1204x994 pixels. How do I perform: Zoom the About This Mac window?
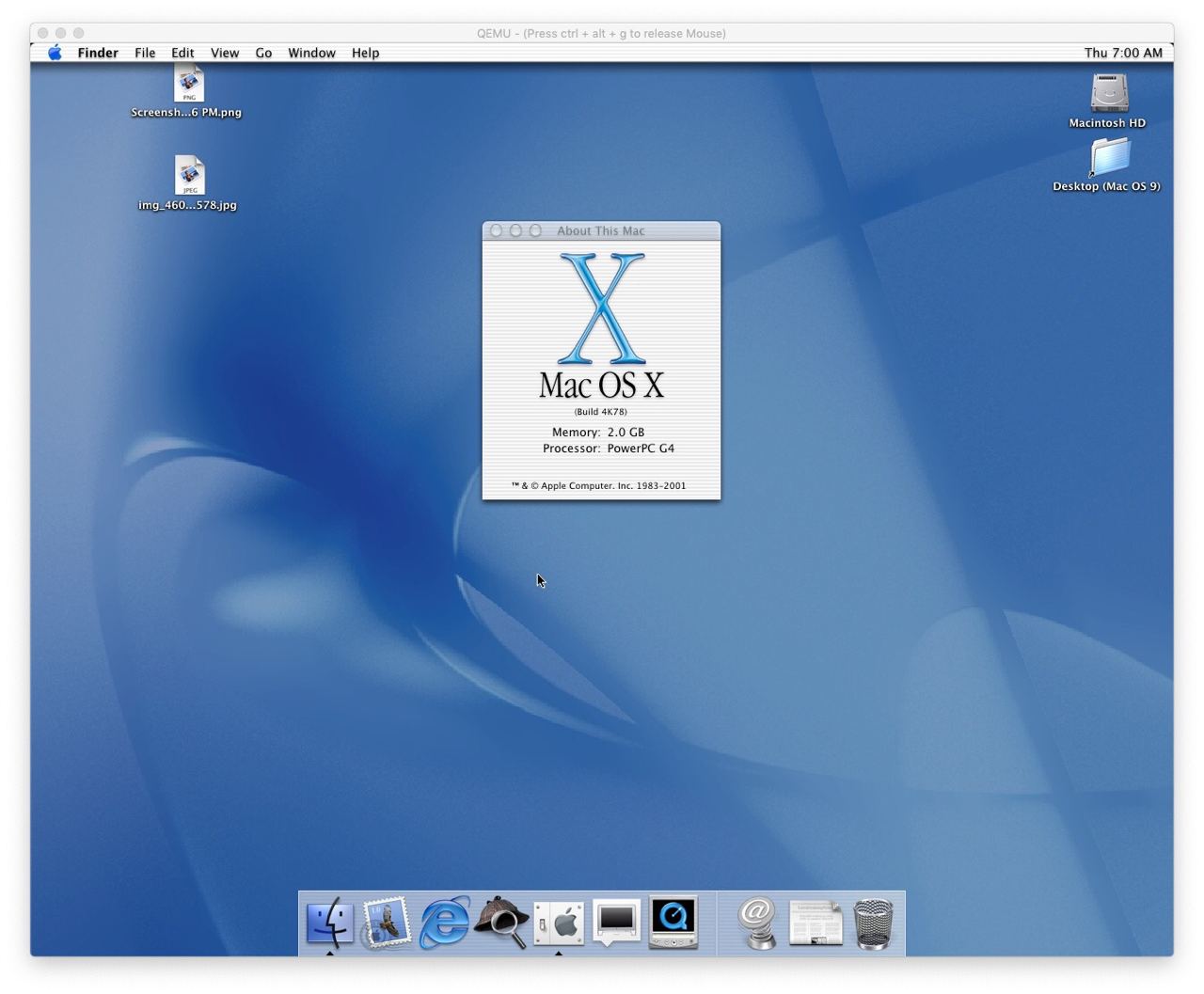(x=535, y=230)
